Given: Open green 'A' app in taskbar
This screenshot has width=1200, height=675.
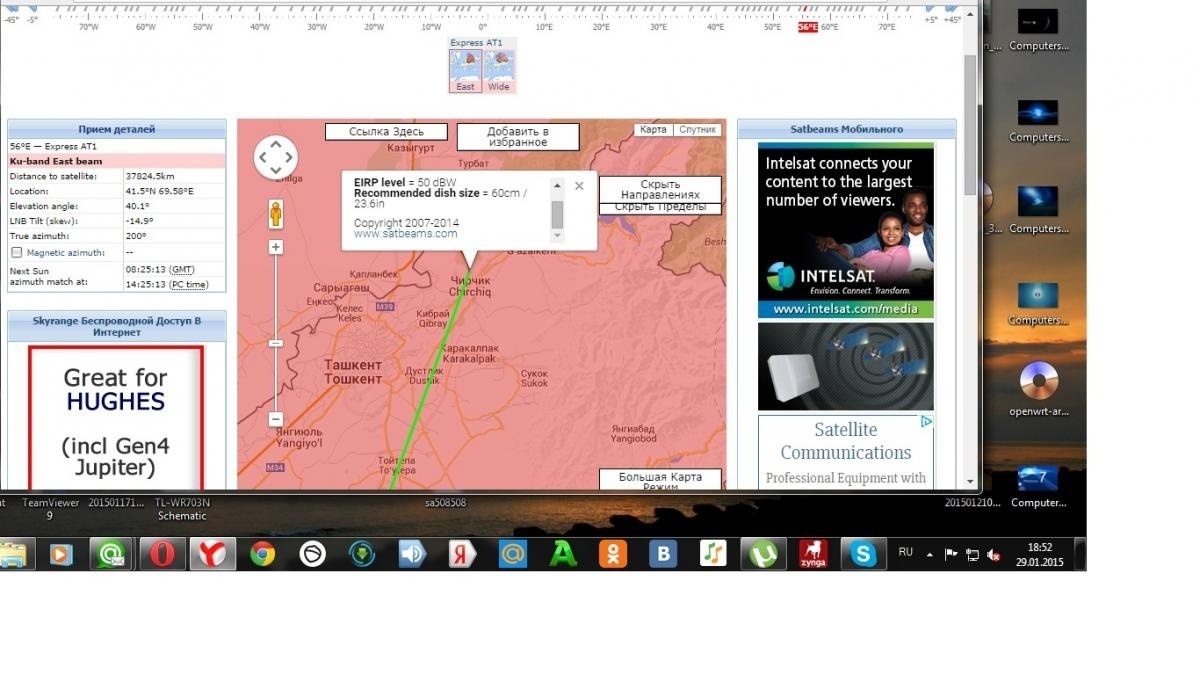Looking at the screenshot, I should pyautogui.click(x=564, y=553).
